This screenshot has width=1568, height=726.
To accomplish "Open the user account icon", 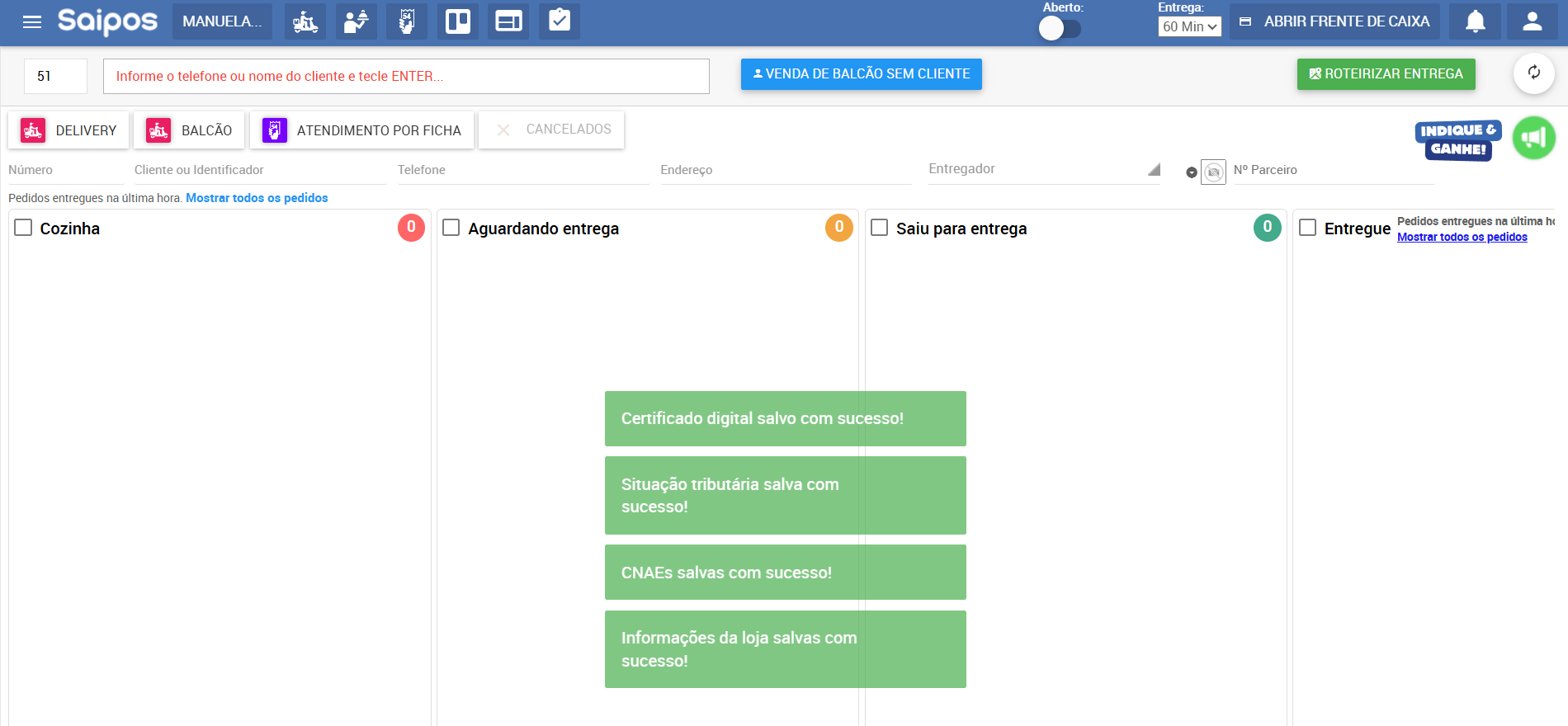I will click(1532, 21).
